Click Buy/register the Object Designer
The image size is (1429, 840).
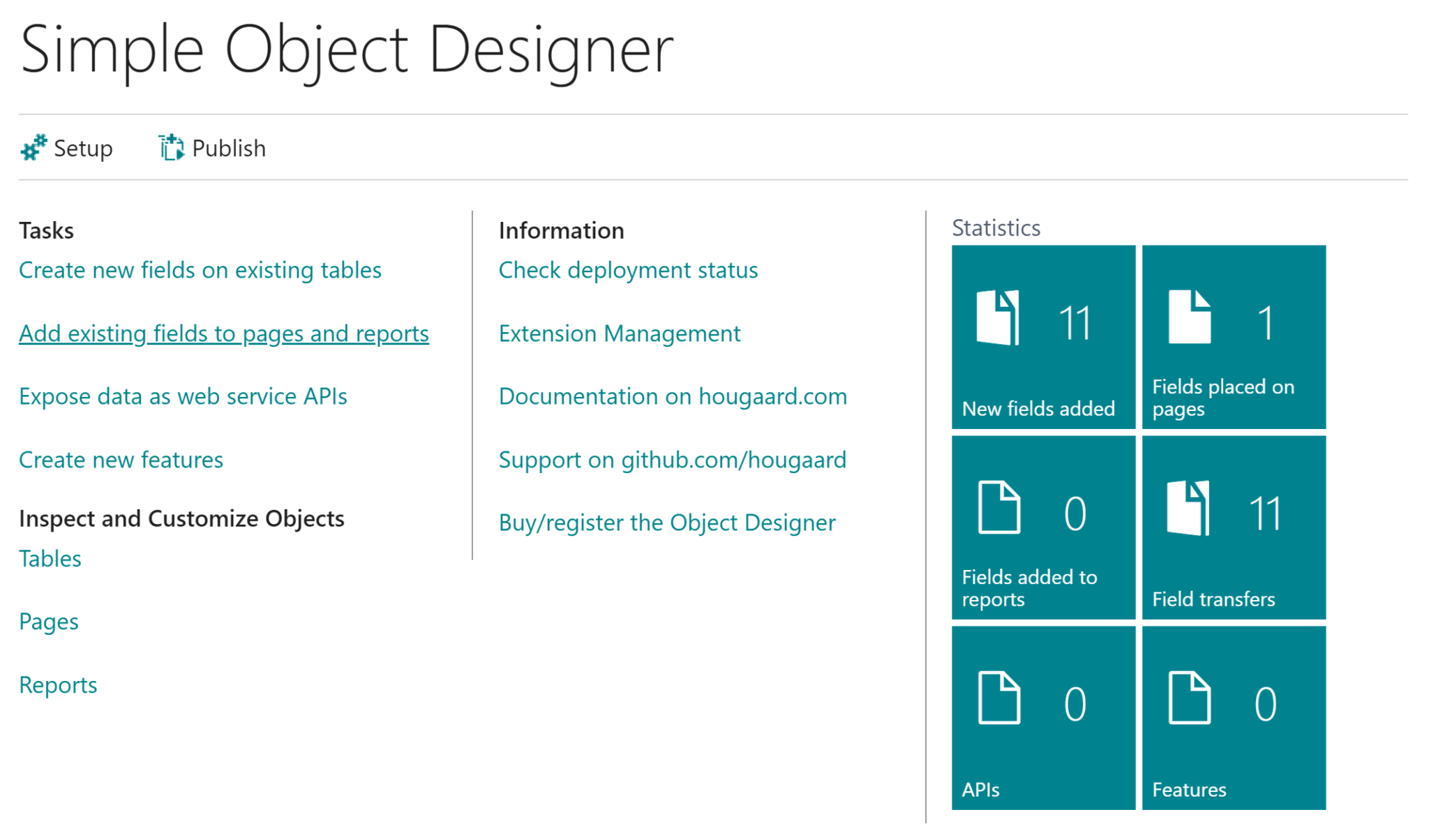click(666, 522)
